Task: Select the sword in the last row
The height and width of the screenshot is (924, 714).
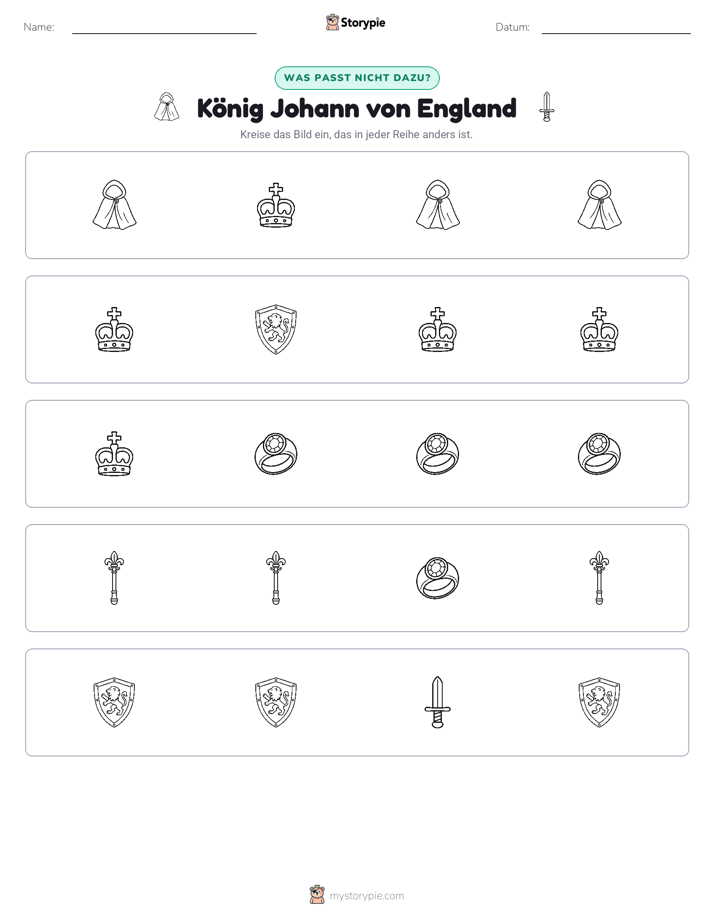Action: (x=437, y=702)
